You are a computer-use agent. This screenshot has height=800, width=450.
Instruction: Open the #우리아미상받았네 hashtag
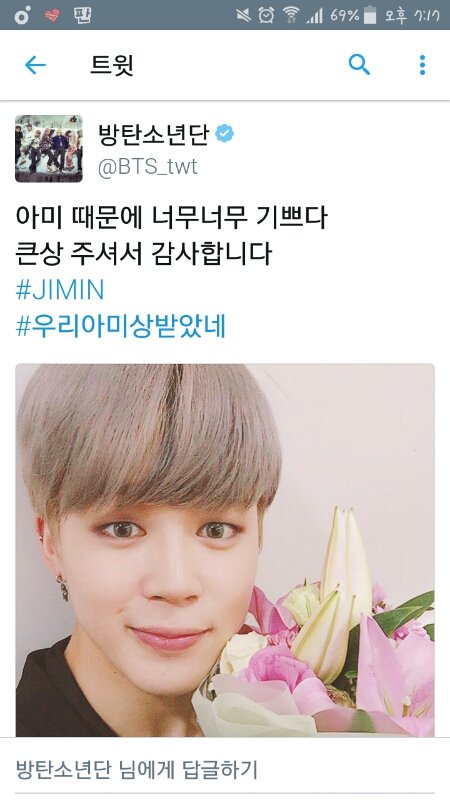pos(121,327)
